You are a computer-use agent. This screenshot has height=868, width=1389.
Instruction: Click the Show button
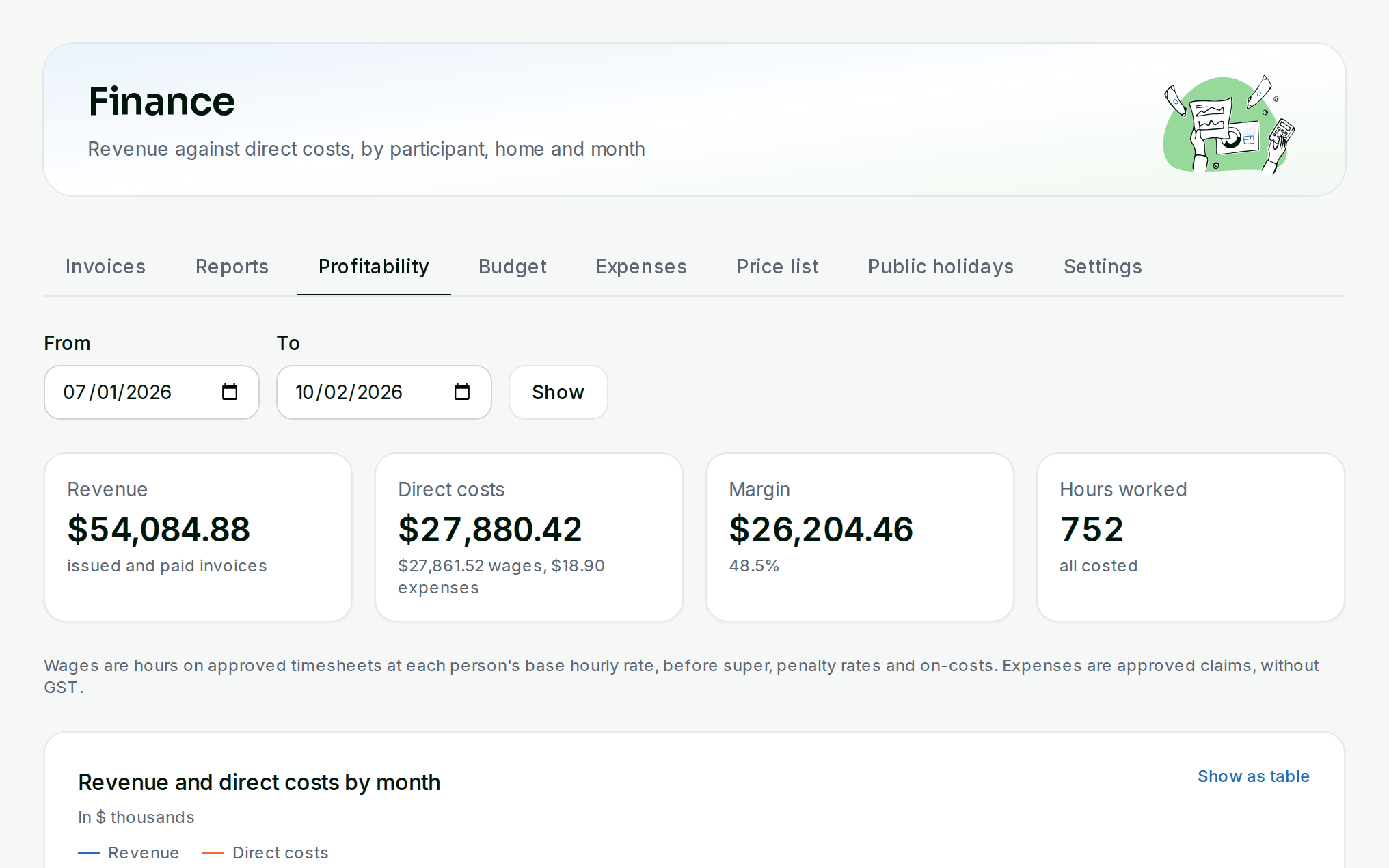(x=558, y=392)
